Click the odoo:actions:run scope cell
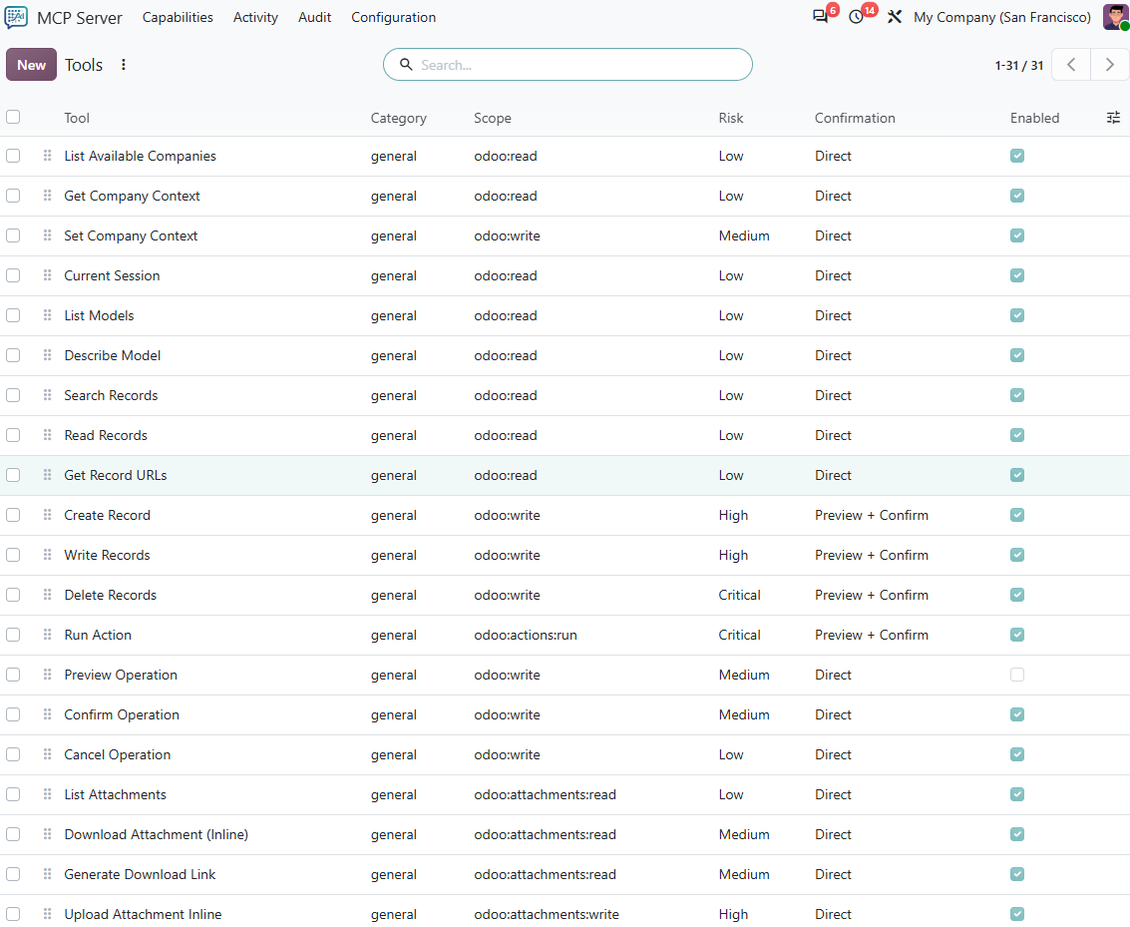 pos(525,635)
